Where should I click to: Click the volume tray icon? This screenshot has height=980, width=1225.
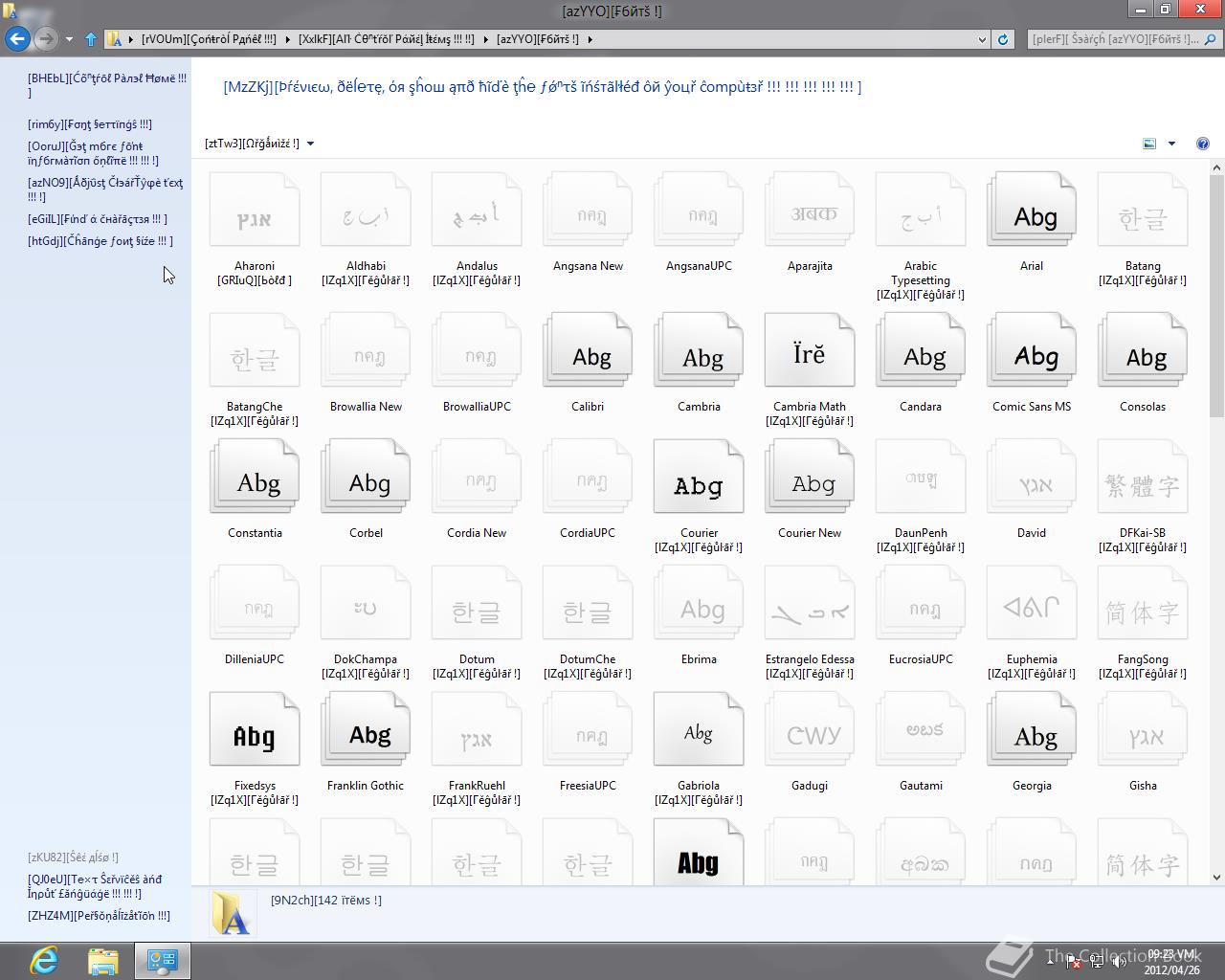pos(1118,963)
